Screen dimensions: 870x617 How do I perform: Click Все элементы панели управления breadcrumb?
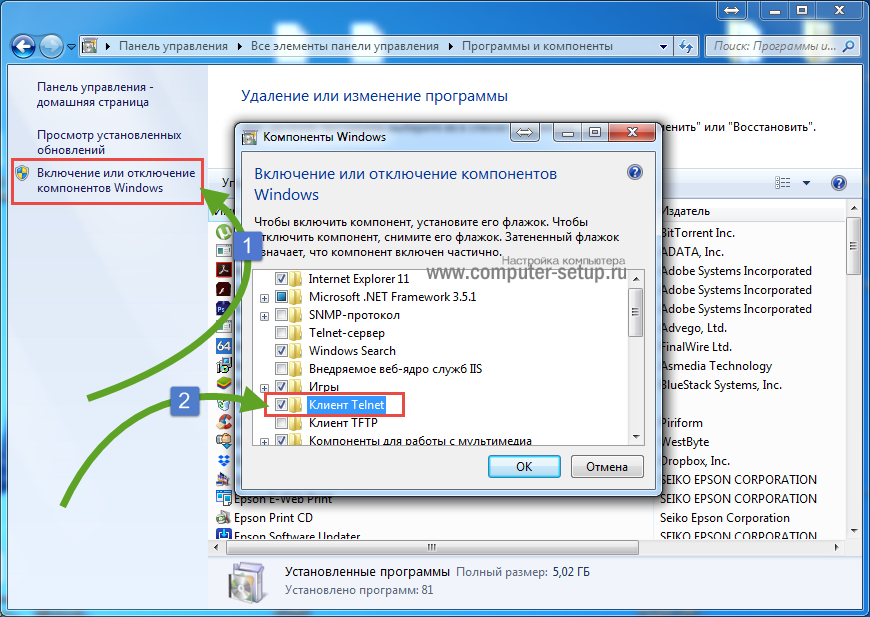click(345, 46)
